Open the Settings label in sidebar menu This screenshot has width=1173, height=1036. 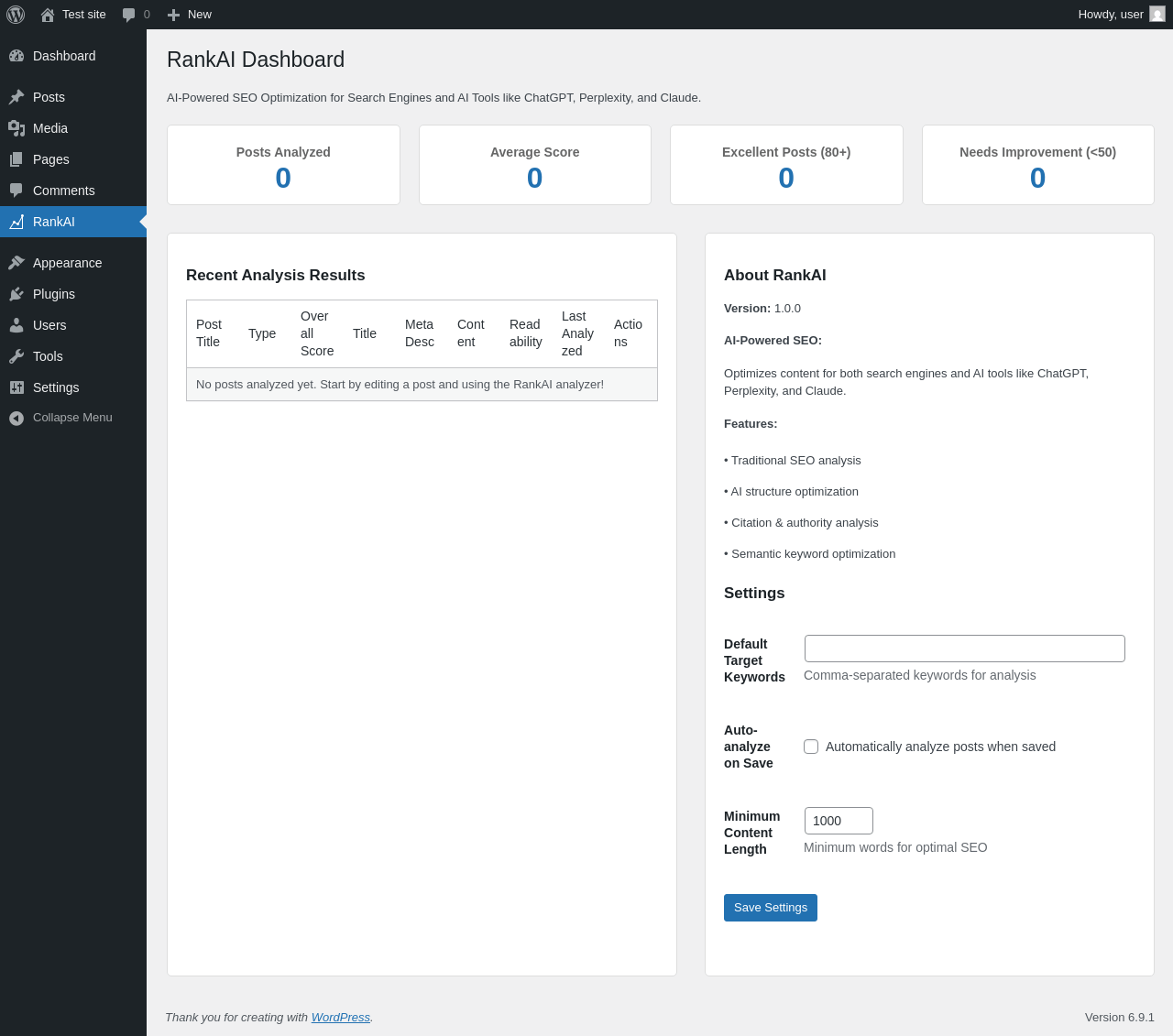[x=56, y=387]
